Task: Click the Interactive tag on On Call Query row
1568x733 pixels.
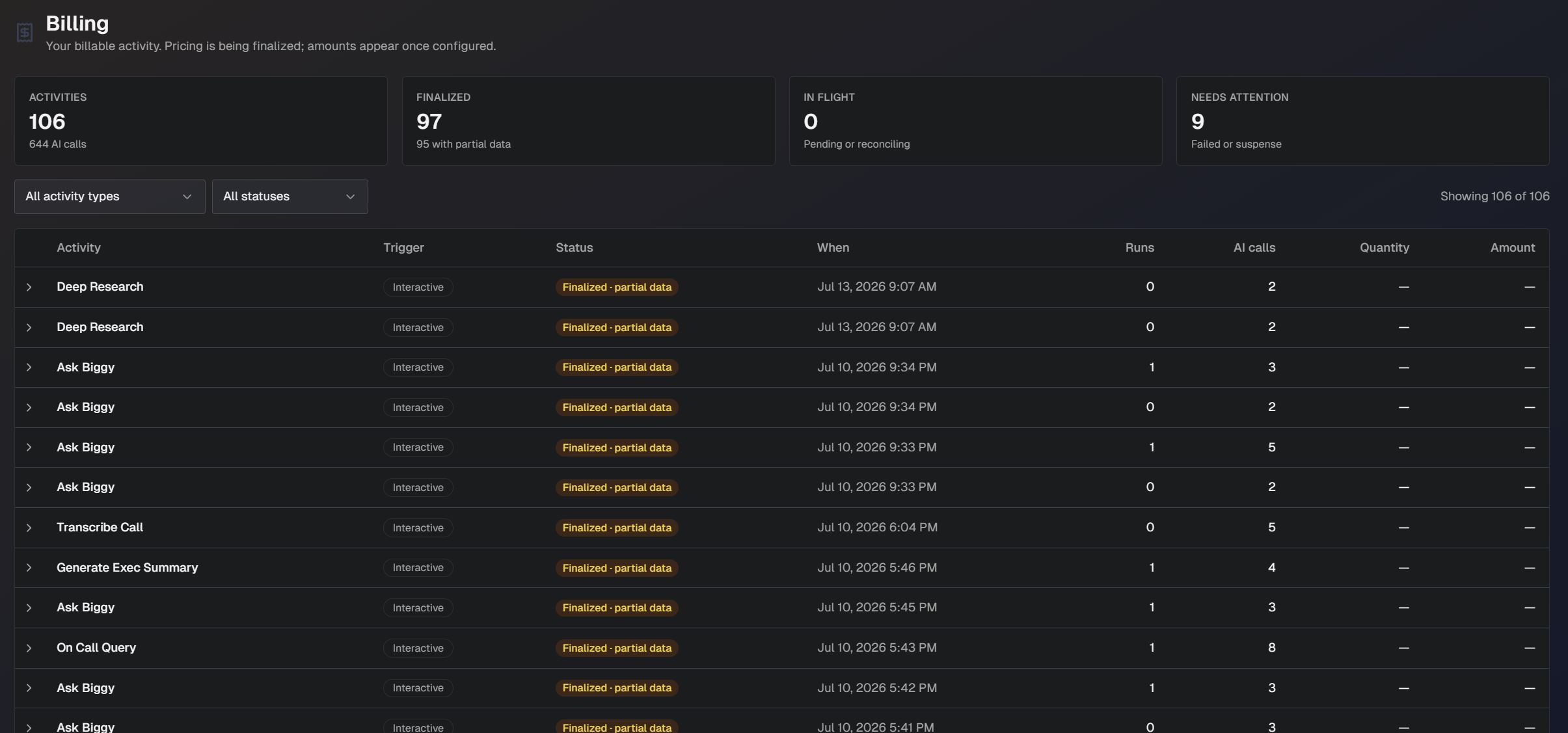Action: click(x=418, y=648)
